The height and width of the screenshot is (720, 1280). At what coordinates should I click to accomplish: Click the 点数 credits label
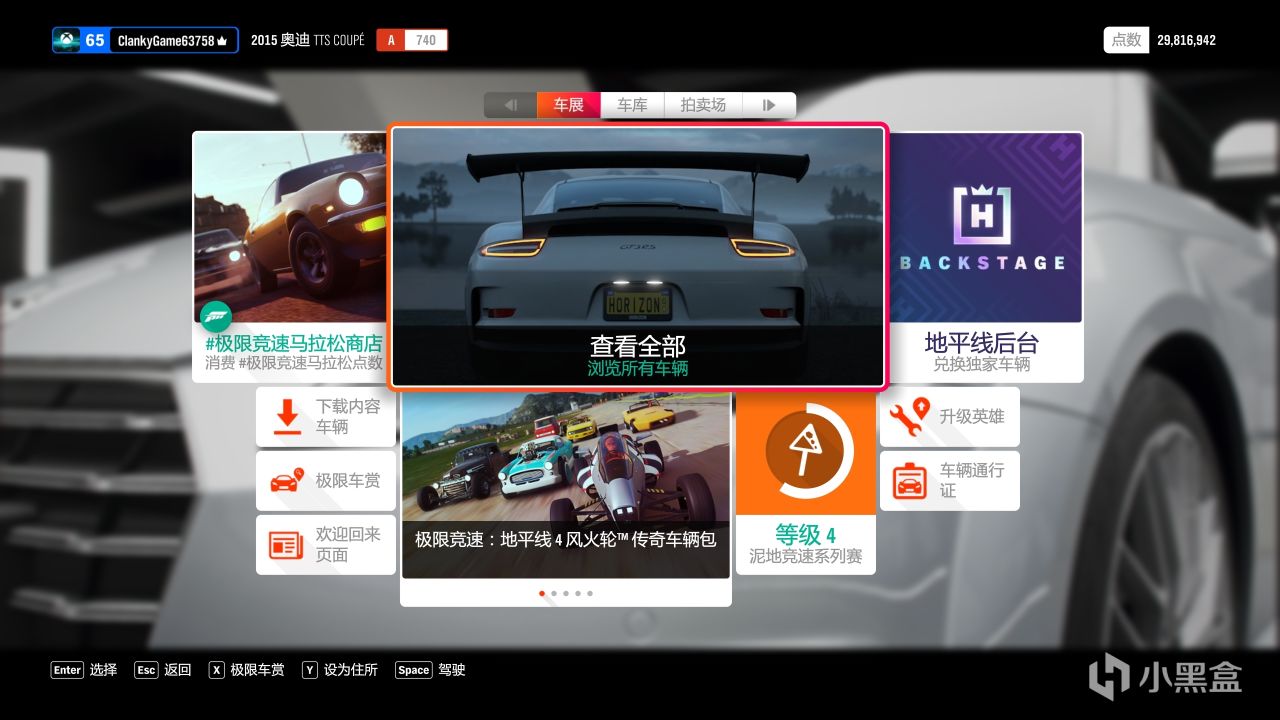1126,40
